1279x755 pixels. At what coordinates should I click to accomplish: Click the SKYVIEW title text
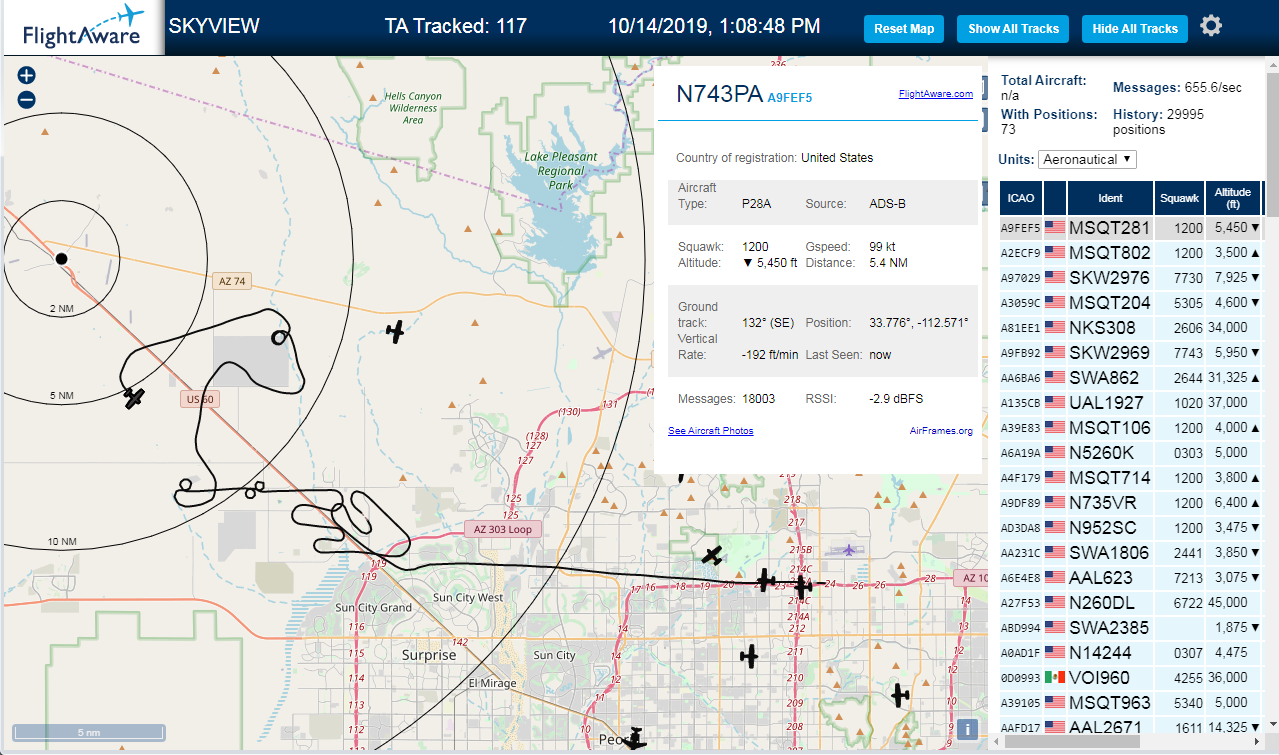tap(214, 26)
